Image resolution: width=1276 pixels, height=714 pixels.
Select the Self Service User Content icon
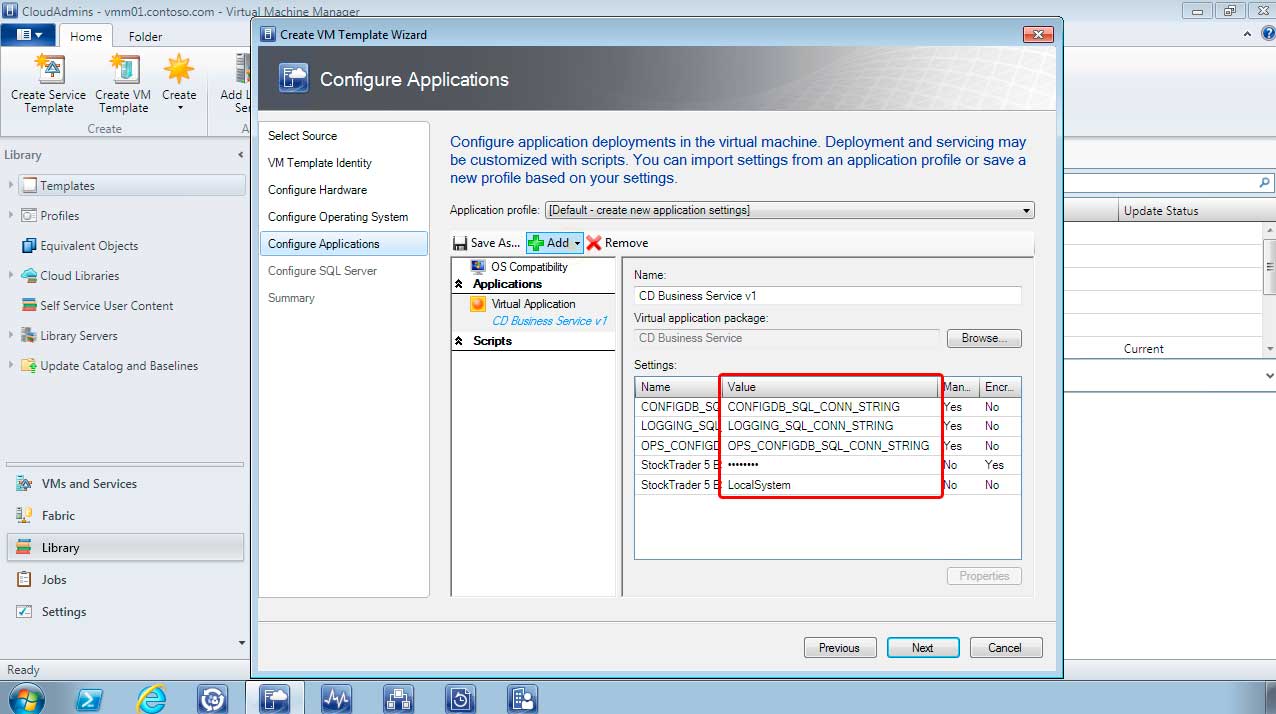pos(29,306)
